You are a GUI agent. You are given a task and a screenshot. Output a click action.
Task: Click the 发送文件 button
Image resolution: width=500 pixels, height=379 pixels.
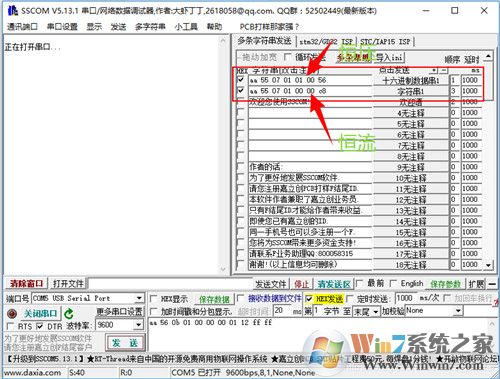(x=271, y=284)
